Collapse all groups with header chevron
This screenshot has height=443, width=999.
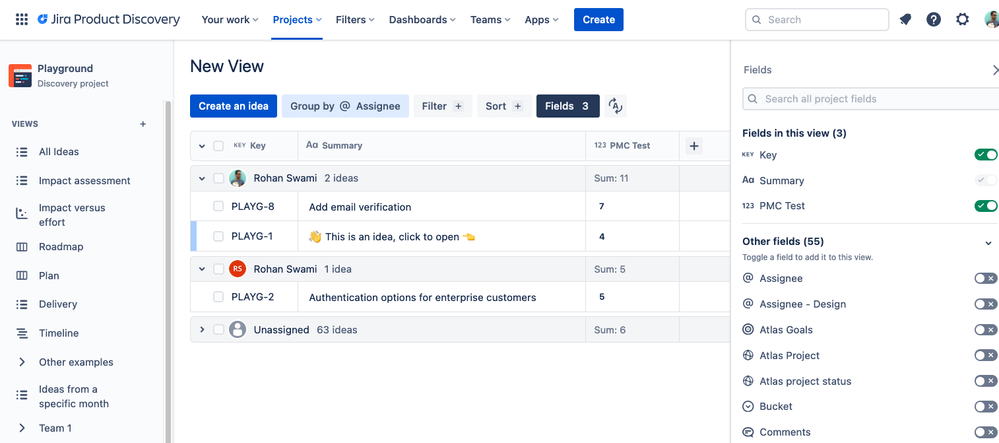(202, 146)
